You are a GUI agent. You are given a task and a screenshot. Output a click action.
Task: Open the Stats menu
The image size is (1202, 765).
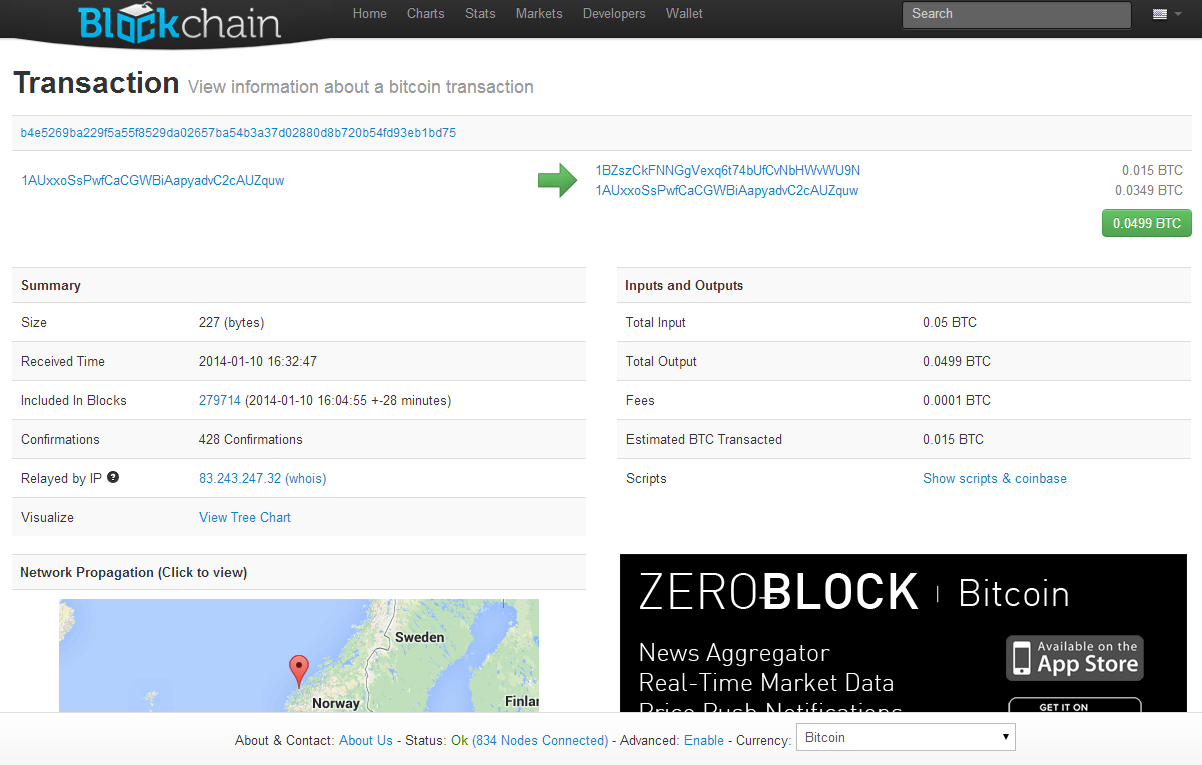click(480, 14)
